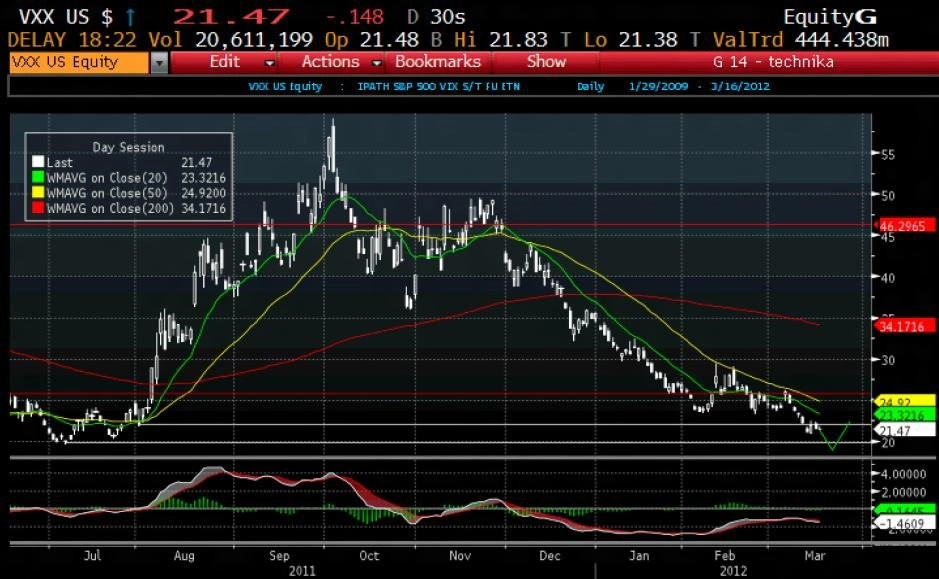Click the Dec label on the time axis
The width and height of the screenshot is (939, 579).
click(x=550, y=556)
